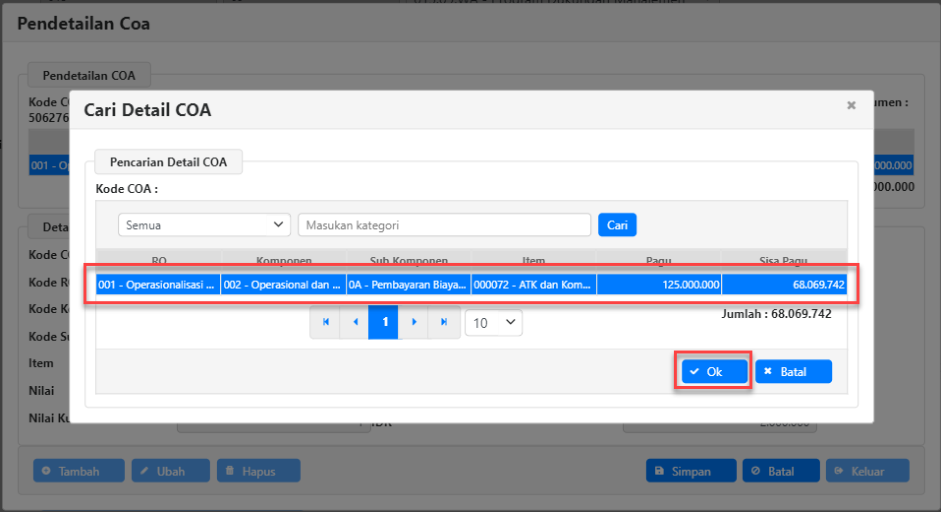
Task: Go to next page of results
Action: tap(414, 322)
